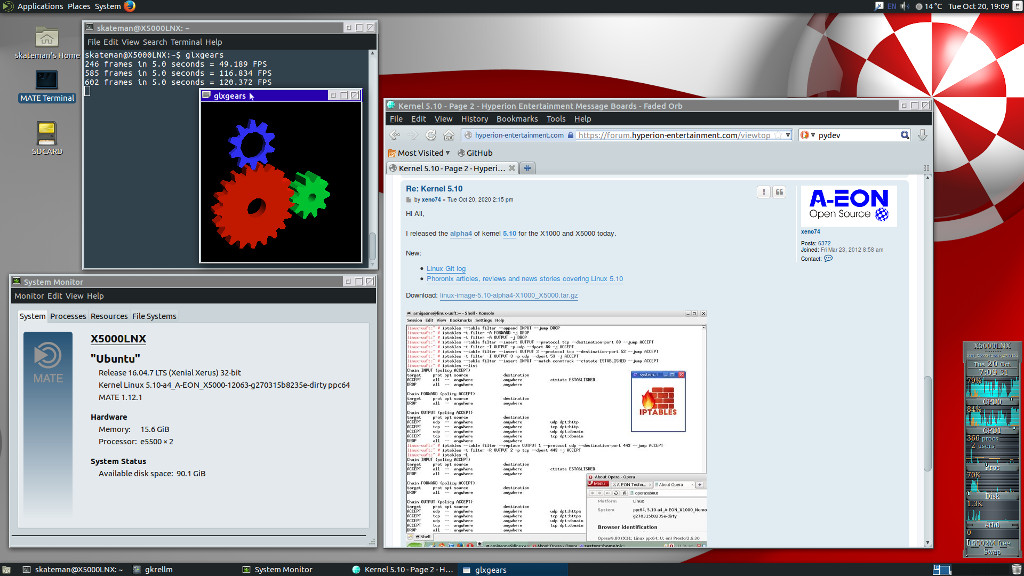Open browser Tools menu
This screenshot has width=1024, height=576.
[x=556, y=119]
